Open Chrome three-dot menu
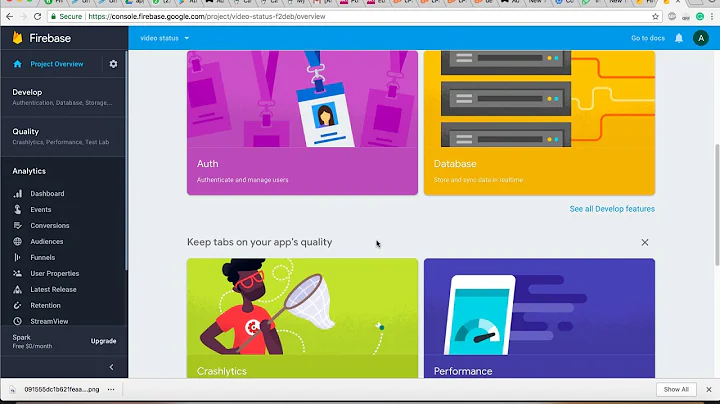 [x=712, y=17]
